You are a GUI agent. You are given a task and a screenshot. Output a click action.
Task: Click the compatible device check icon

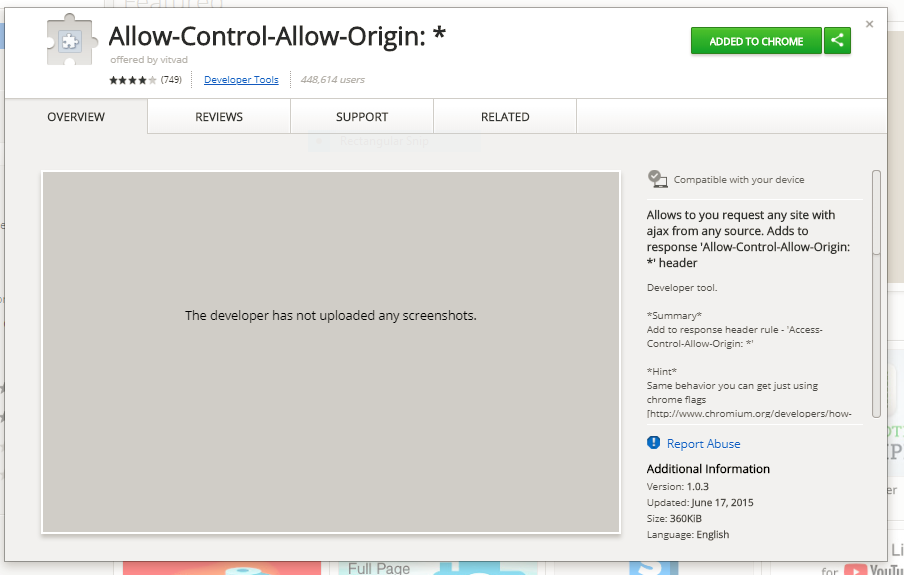657,179
